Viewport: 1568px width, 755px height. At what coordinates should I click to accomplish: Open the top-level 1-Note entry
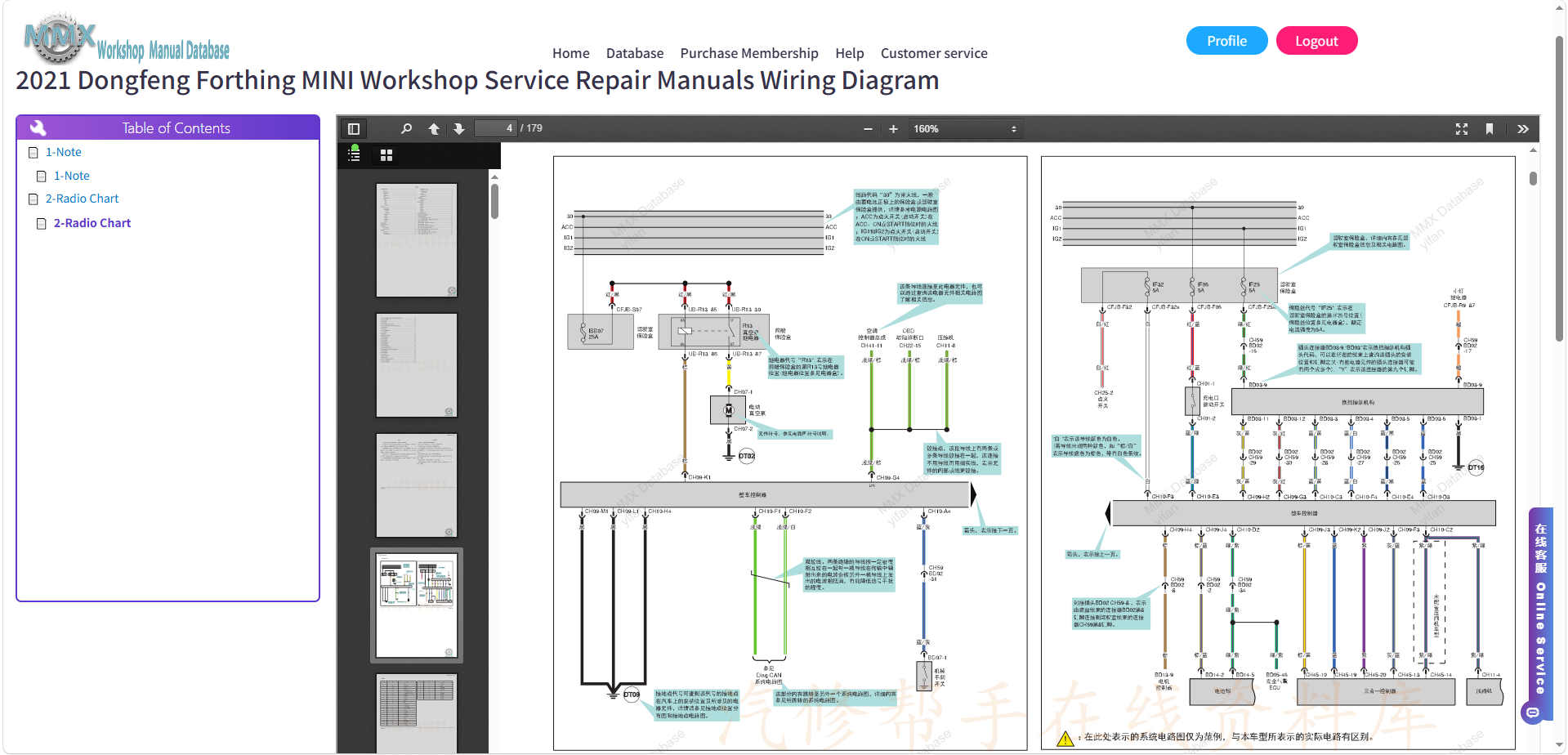(63, 152)
